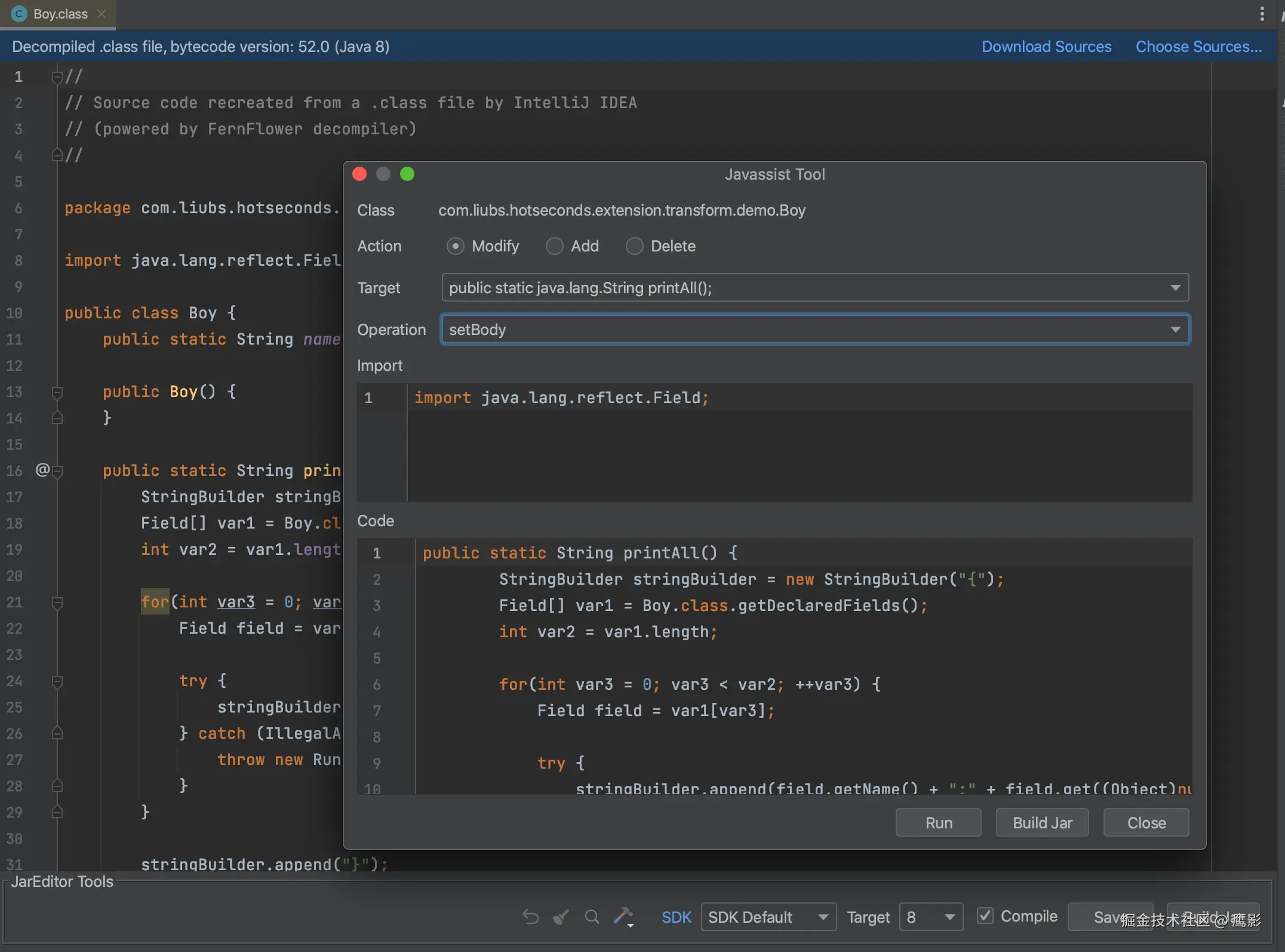
Task: Select the Add action radio button
Action: tap(554, 246)
